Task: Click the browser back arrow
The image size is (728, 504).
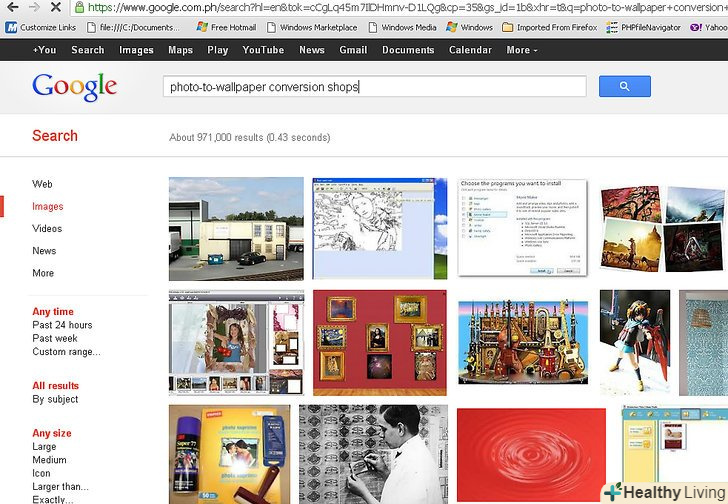Action: [x=13, y=7]
